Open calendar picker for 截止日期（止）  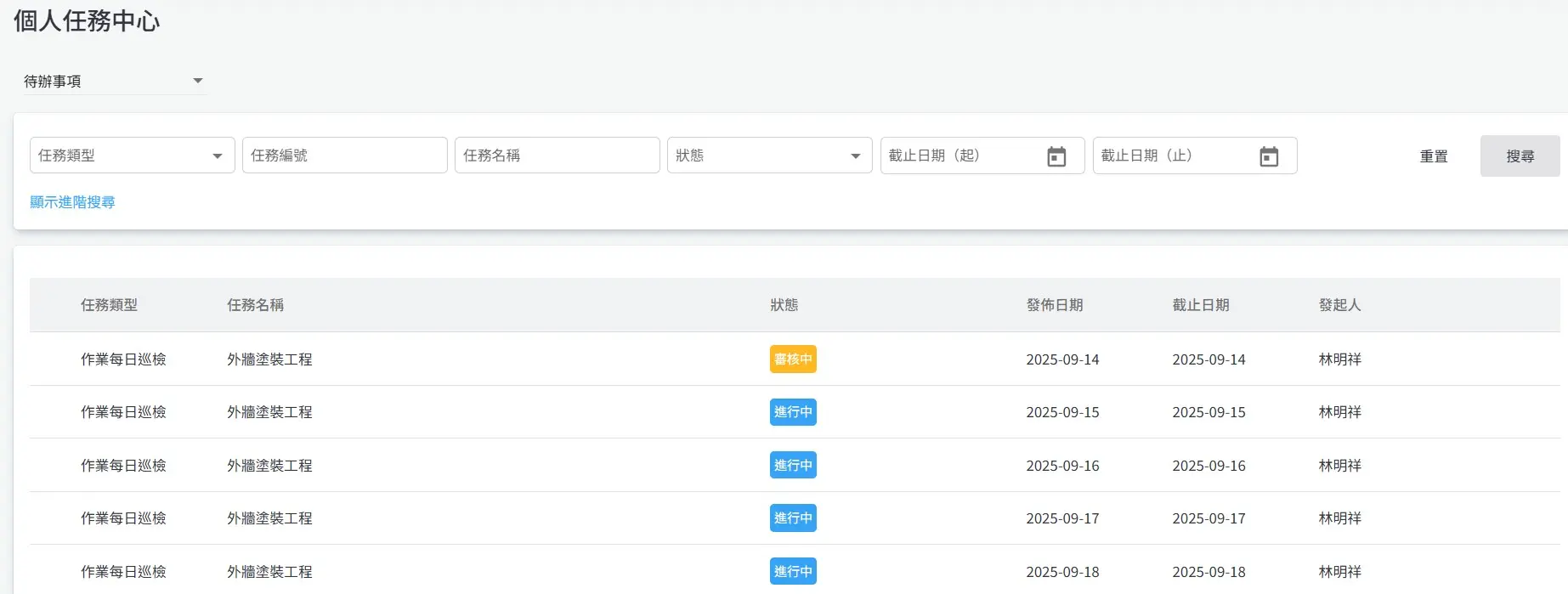[1268, 156]
